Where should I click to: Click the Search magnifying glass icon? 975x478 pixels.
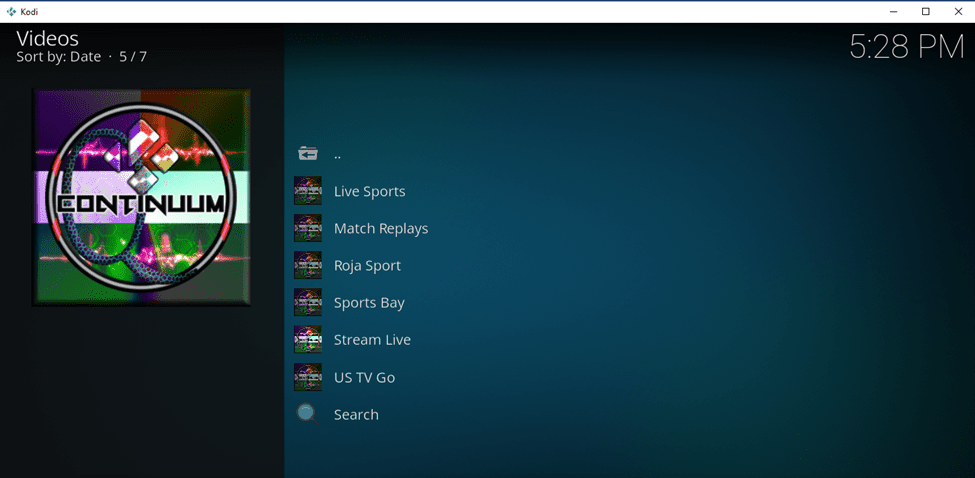pyautogui.click(x=308, y=415)
